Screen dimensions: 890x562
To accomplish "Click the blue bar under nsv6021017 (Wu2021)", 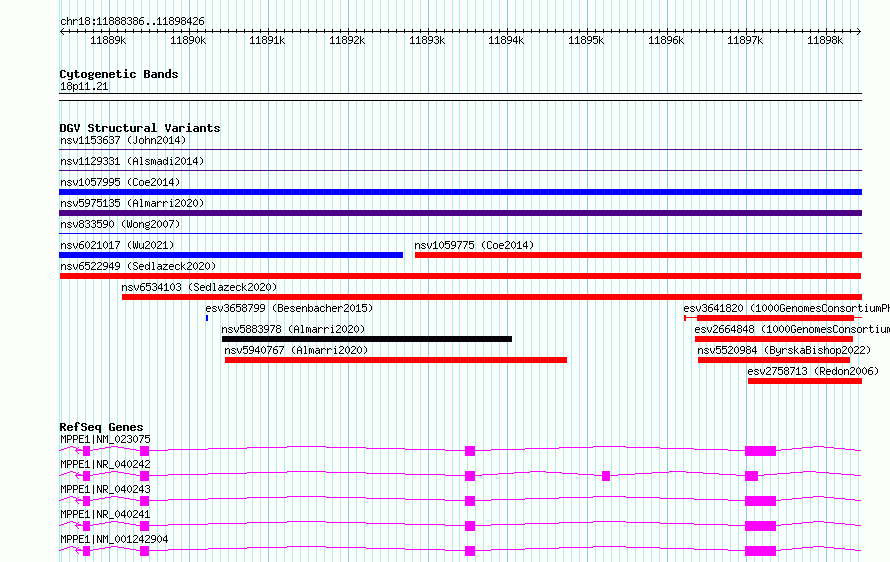I will pos(231,255).
